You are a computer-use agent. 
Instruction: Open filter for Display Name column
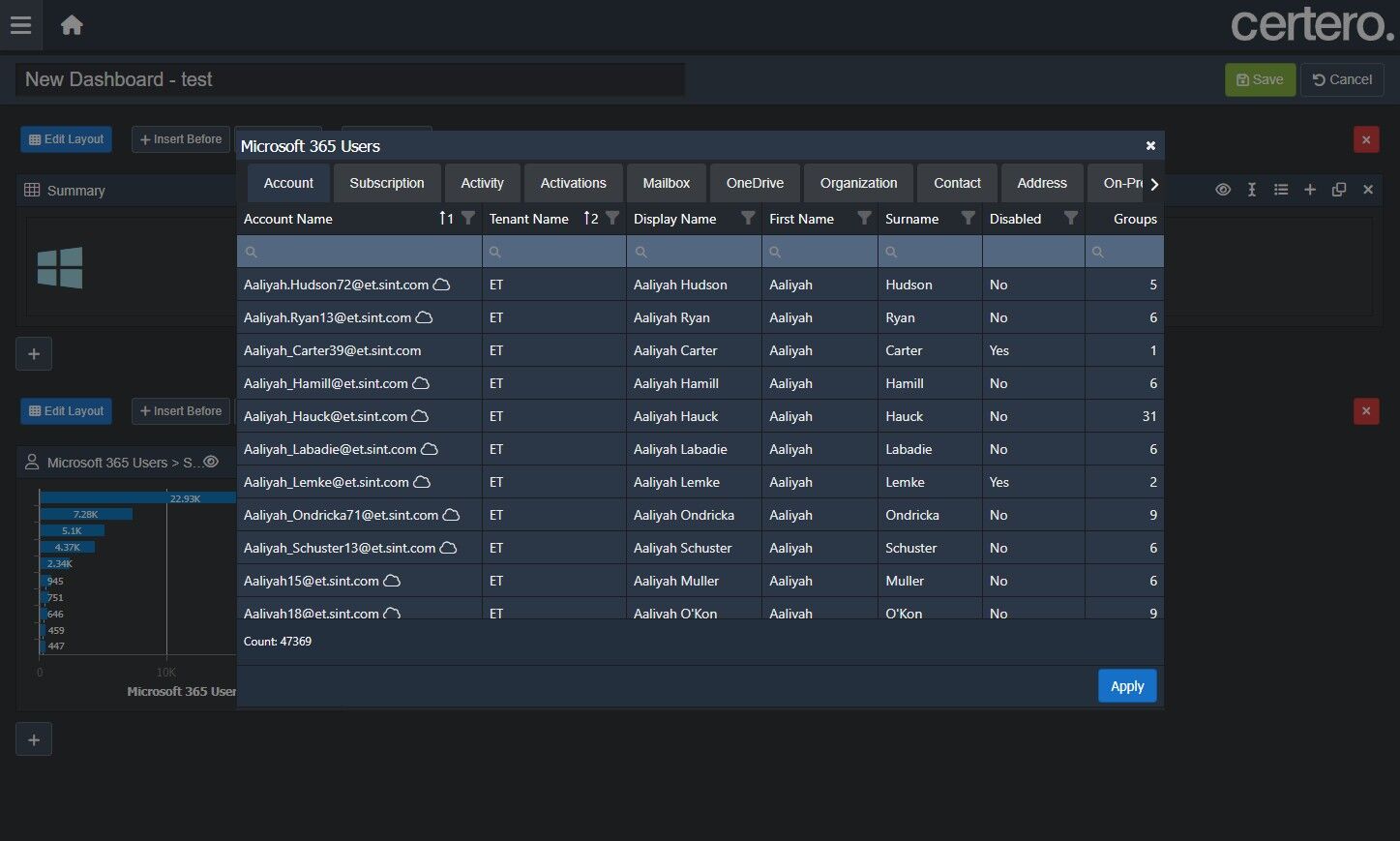point(748,219)
